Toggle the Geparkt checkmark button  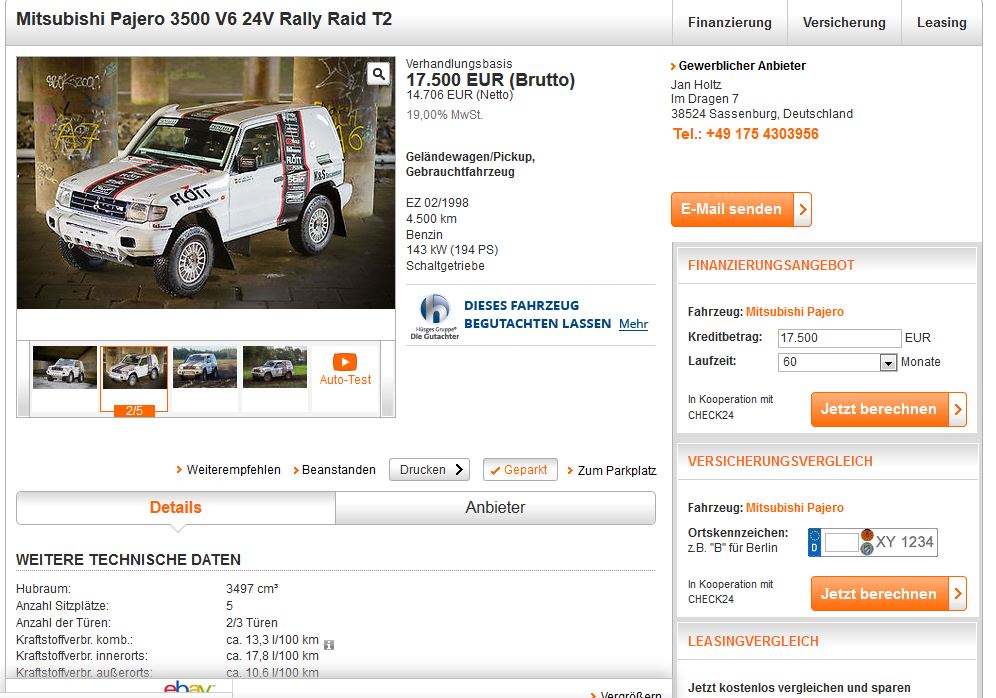click(x=520, y=470)
